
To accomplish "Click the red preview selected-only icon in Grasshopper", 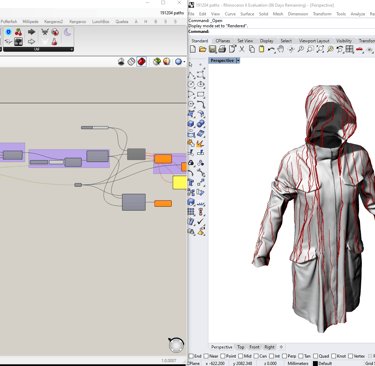I will click(142, 62).
